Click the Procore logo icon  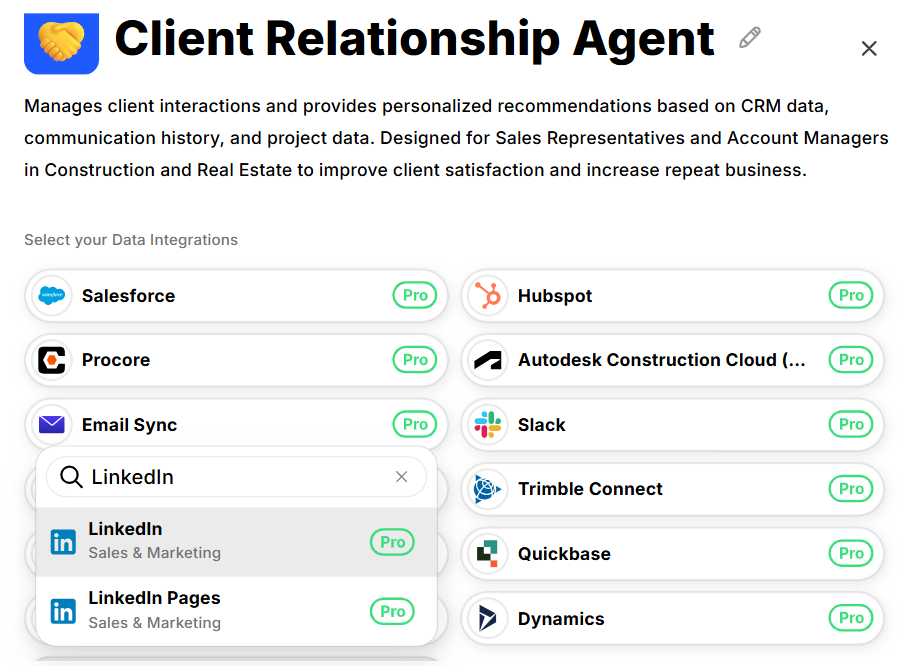[51, 360]
